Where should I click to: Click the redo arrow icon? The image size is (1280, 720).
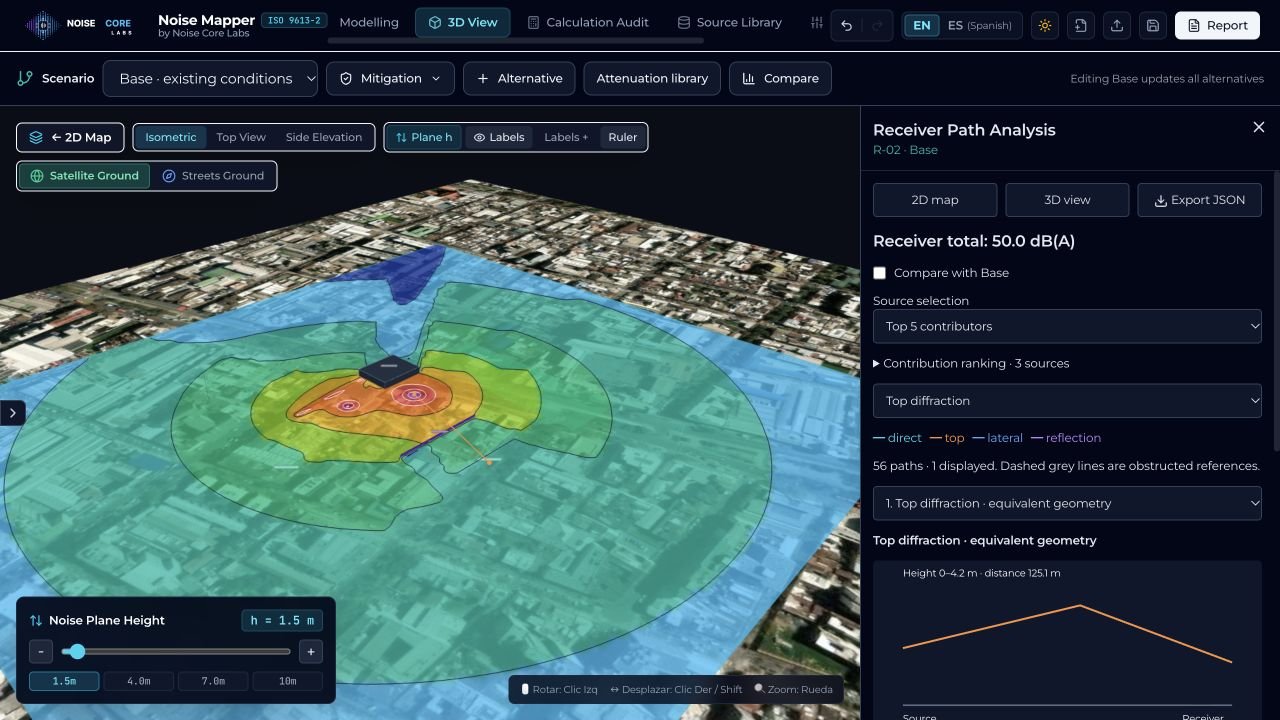877,26
